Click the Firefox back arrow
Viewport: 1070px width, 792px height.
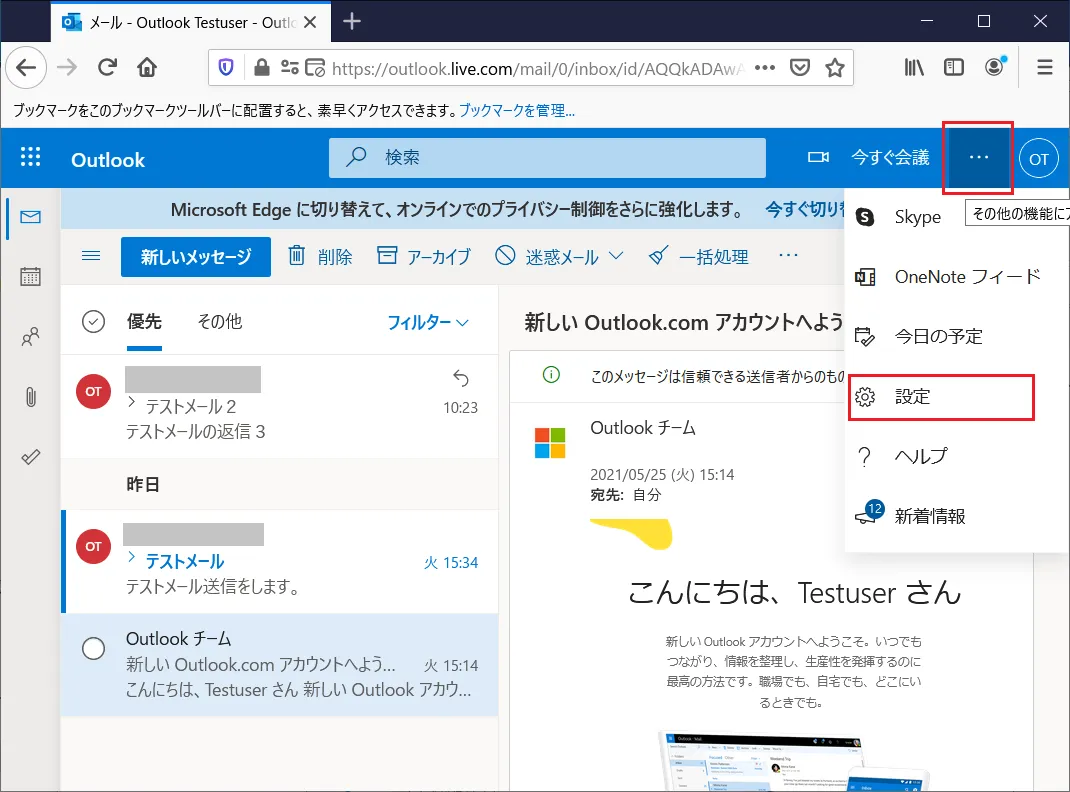pyautogui.click(x=26, y=68)
